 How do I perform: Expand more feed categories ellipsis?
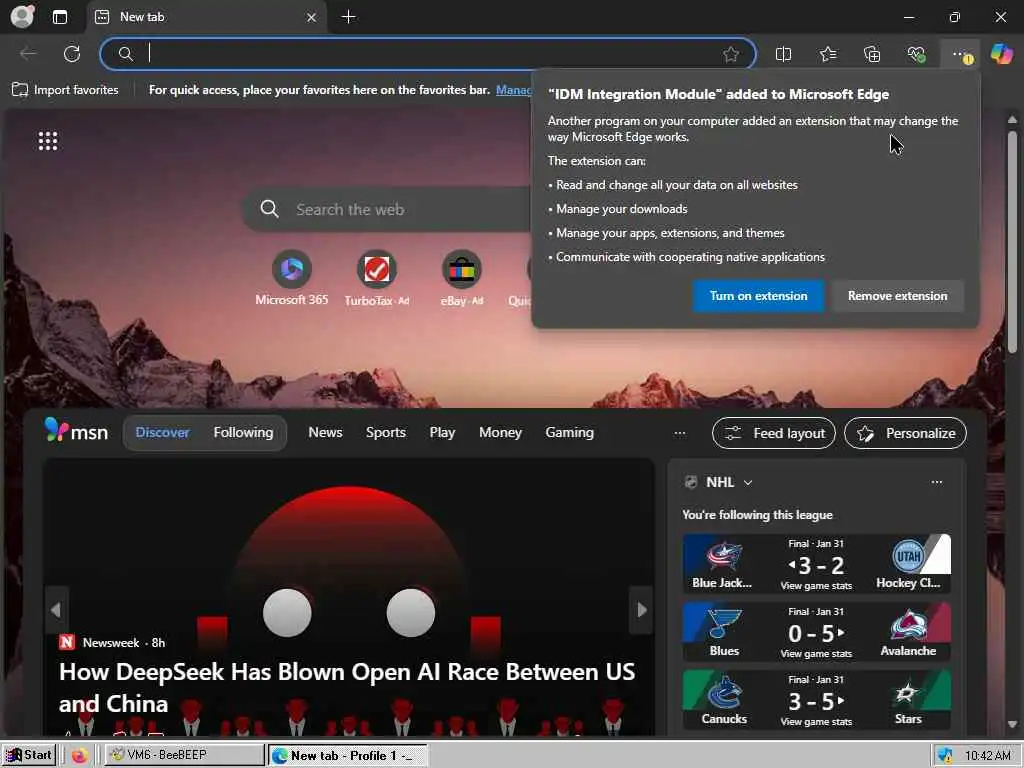(680, 433)
